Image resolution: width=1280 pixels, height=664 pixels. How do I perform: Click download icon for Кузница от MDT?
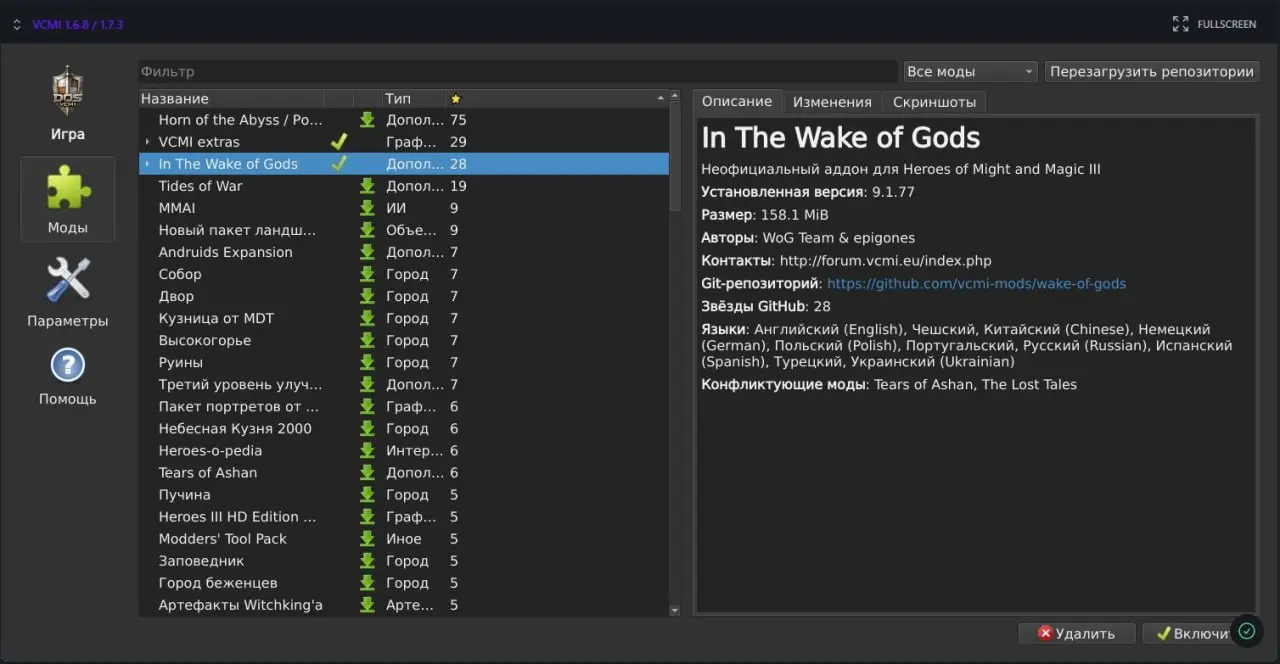367,318
